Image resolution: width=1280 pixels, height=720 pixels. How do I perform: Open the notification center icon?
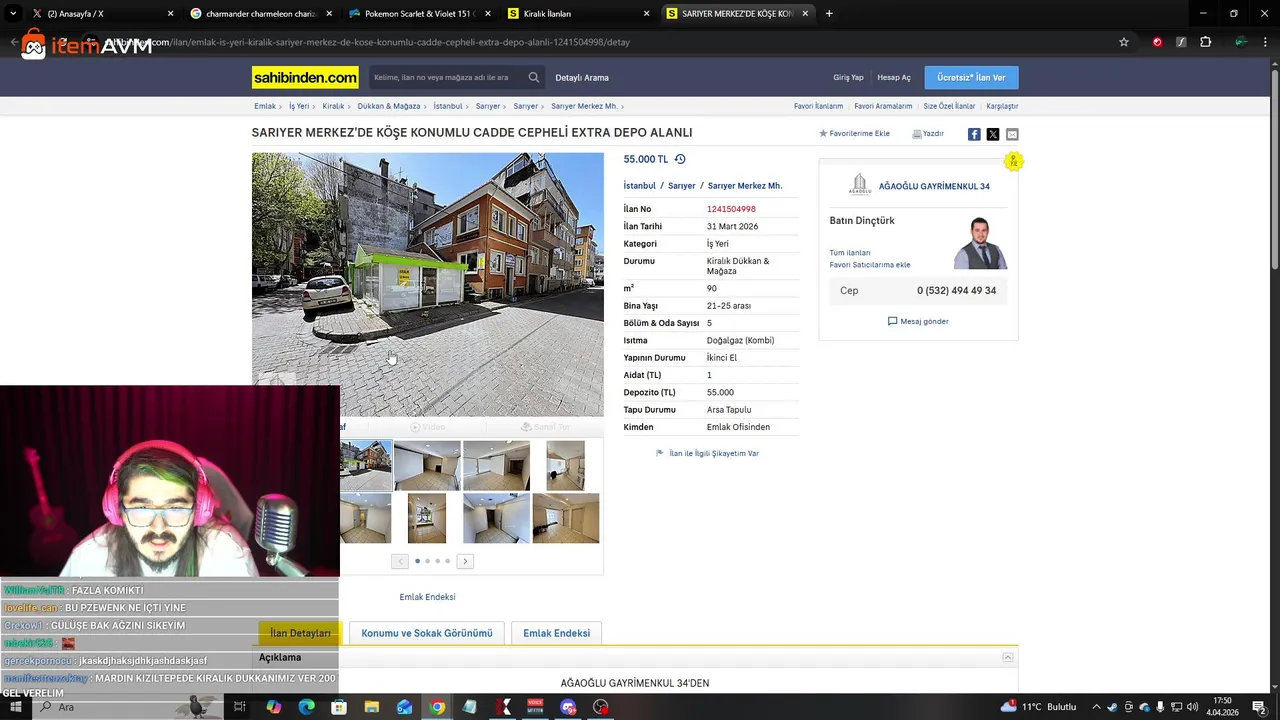coord(1259,707)
